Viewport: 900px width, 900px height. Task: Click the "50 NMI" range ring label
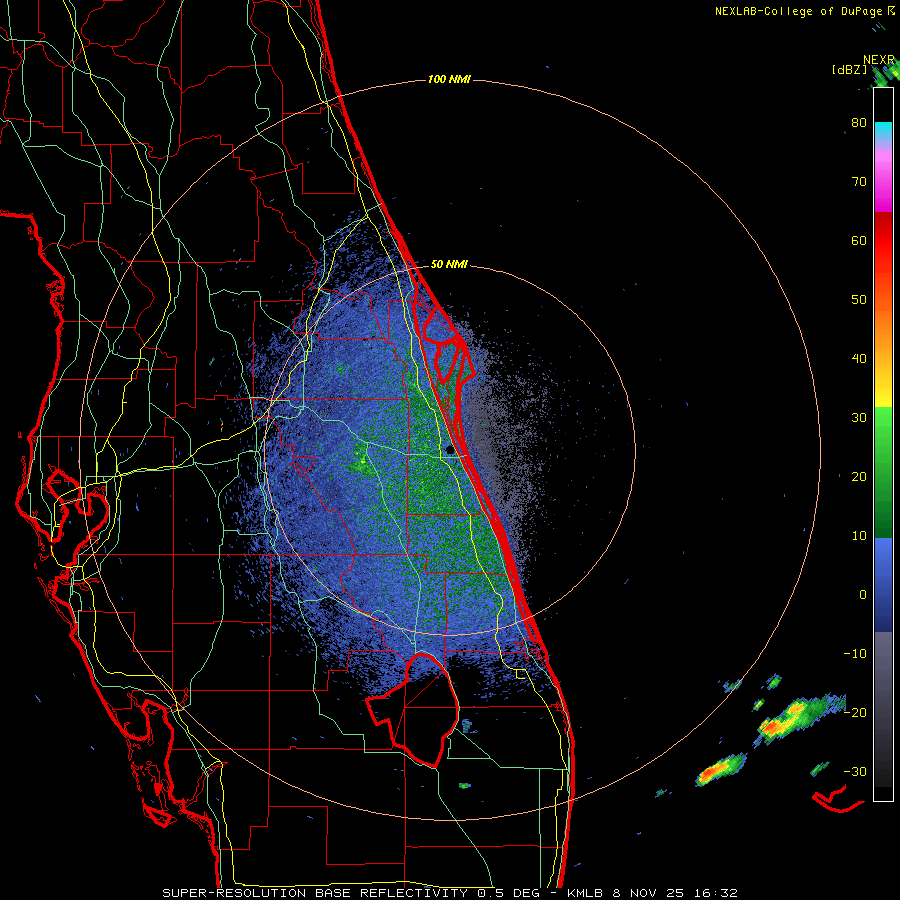[x=449, y=265]
